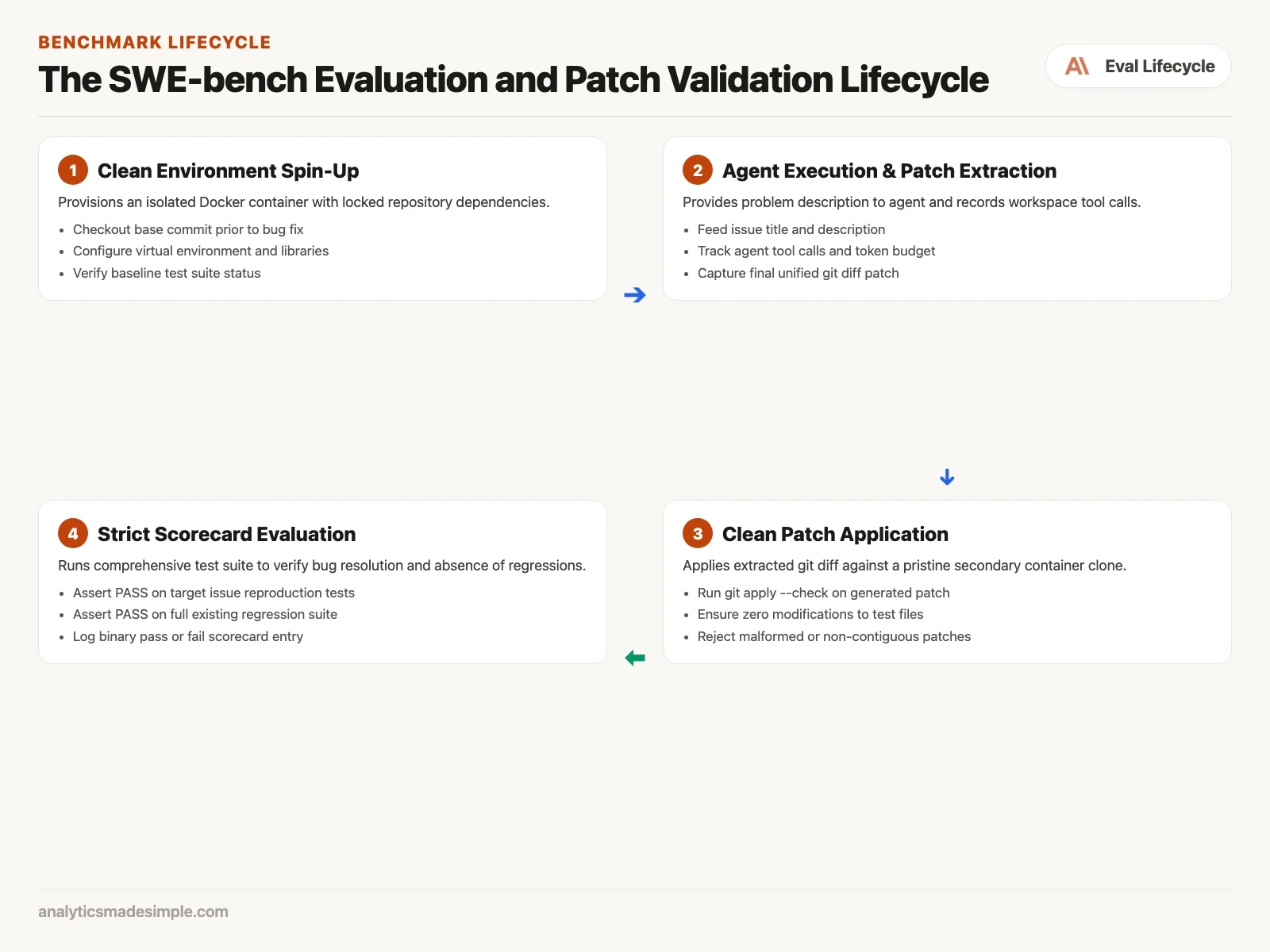This screenshot has width=1270, height=952.
Task: Open the analyticsmadesimple.com footer link
Action: coord(133,912)
